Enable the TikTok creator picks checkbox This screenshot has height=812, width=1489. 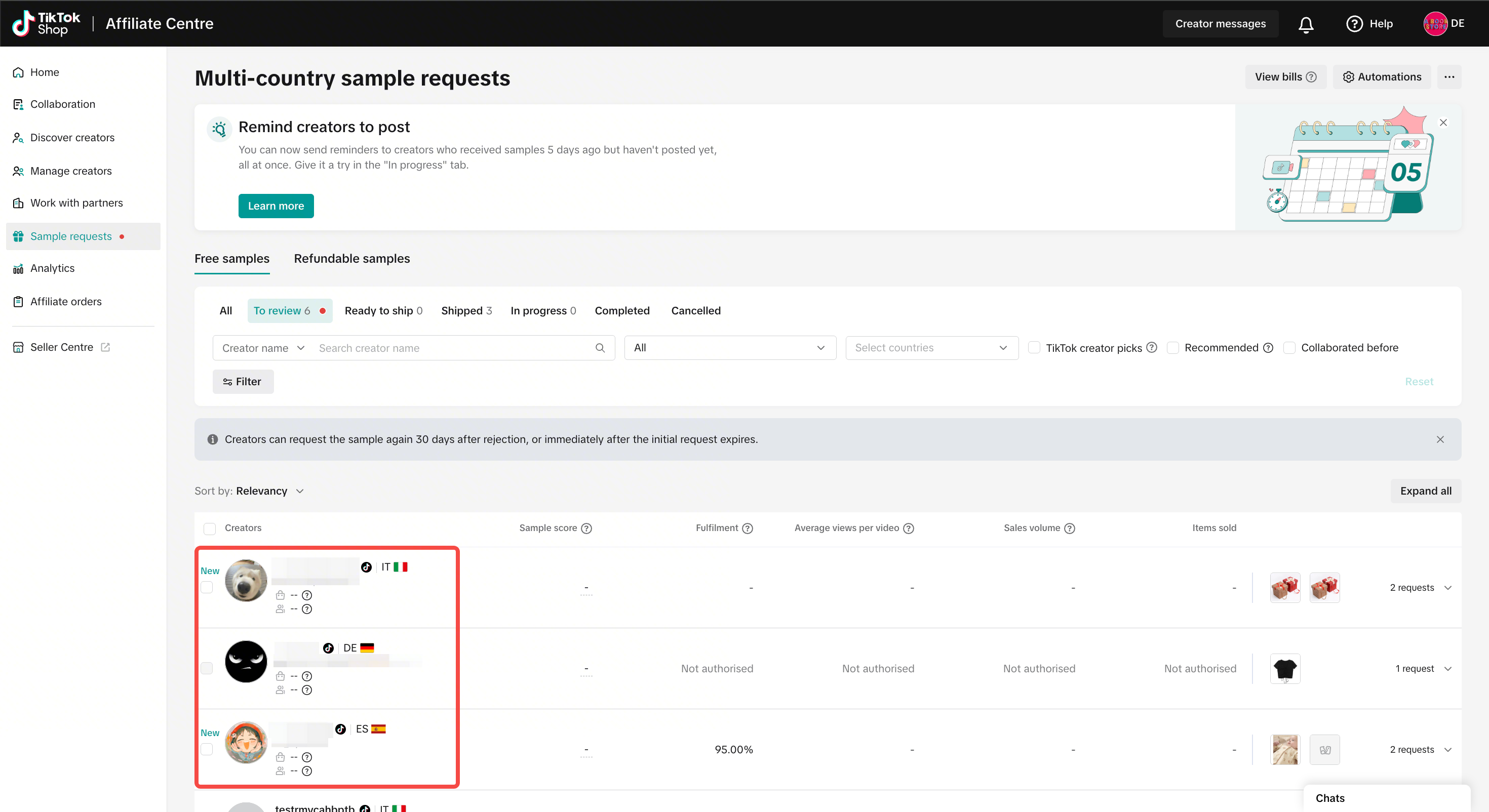[1034, 347]
